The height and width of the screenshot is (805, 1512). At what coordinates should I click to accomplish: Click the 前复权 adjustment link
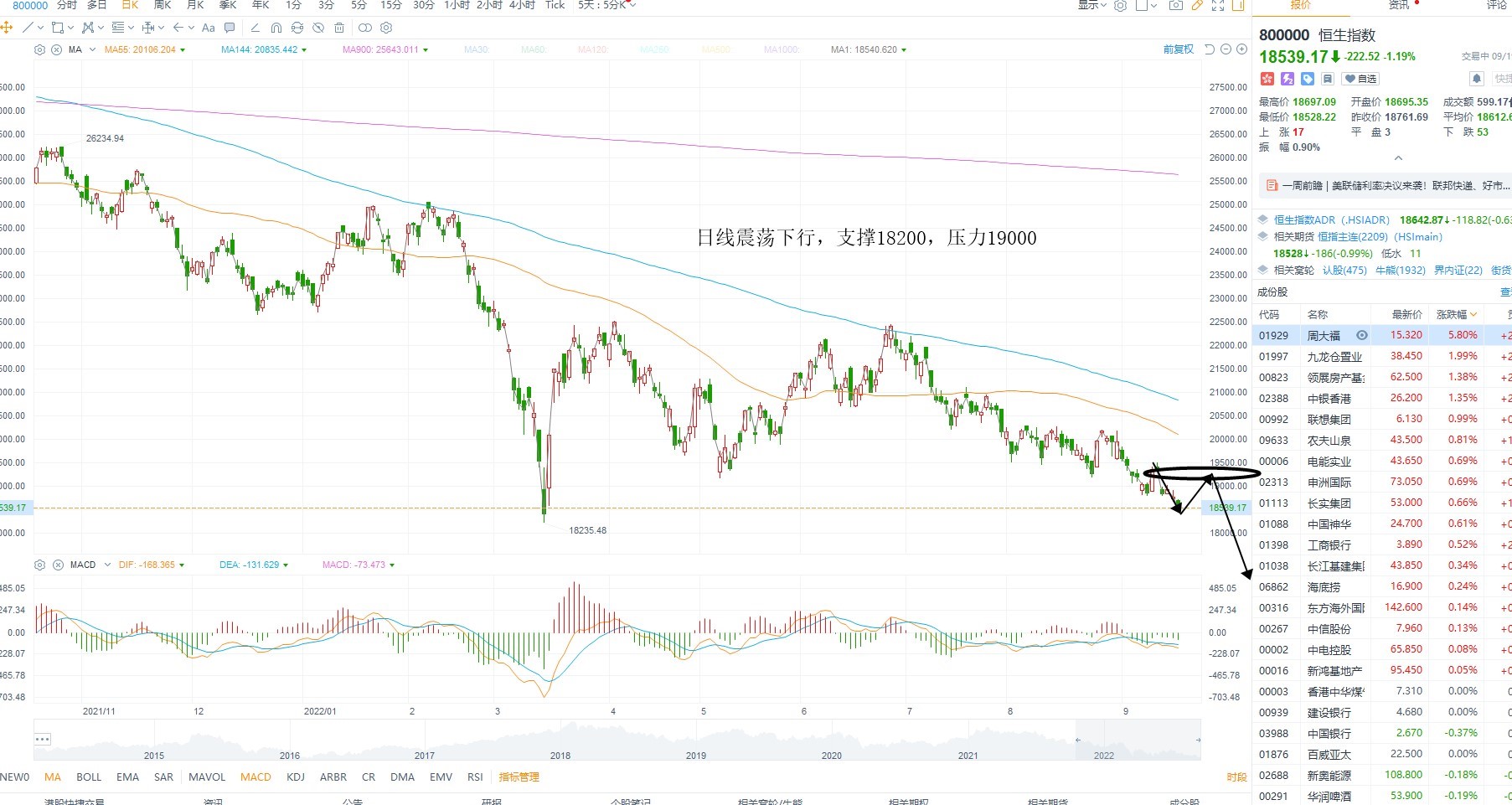[1179, 49]
